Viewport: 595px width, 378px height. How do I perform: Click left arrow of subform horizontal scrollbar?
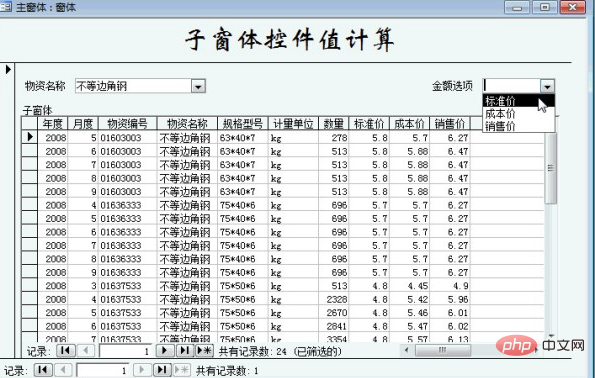tap(407, 350)
